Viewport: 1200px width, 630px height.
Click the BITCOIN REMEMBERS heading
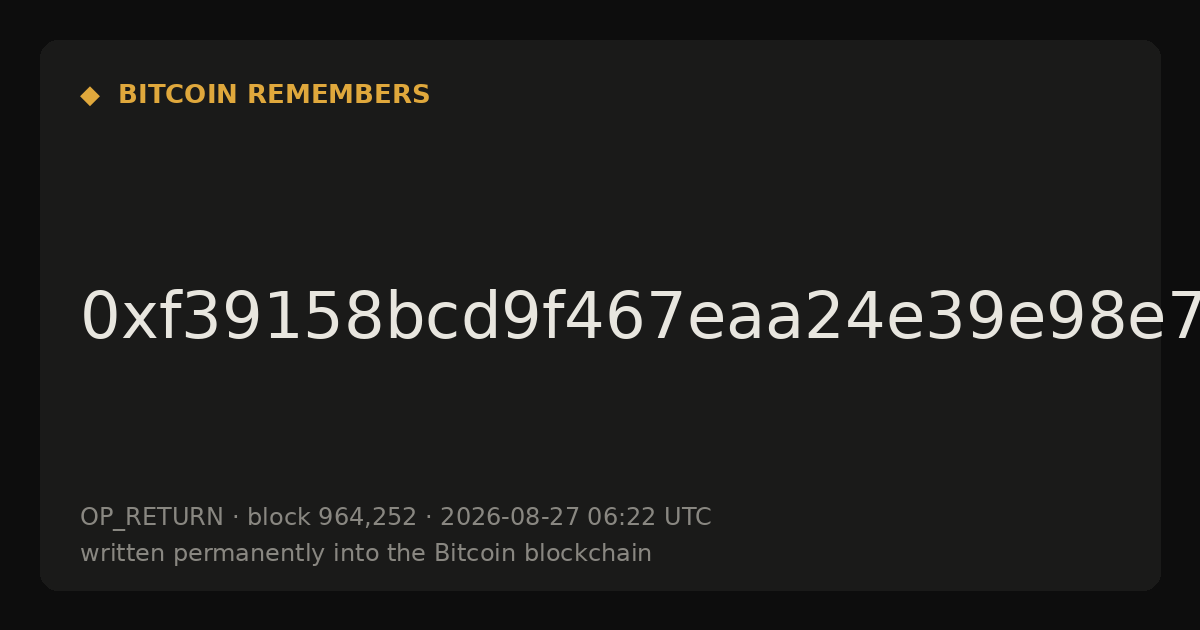[274, 95]
